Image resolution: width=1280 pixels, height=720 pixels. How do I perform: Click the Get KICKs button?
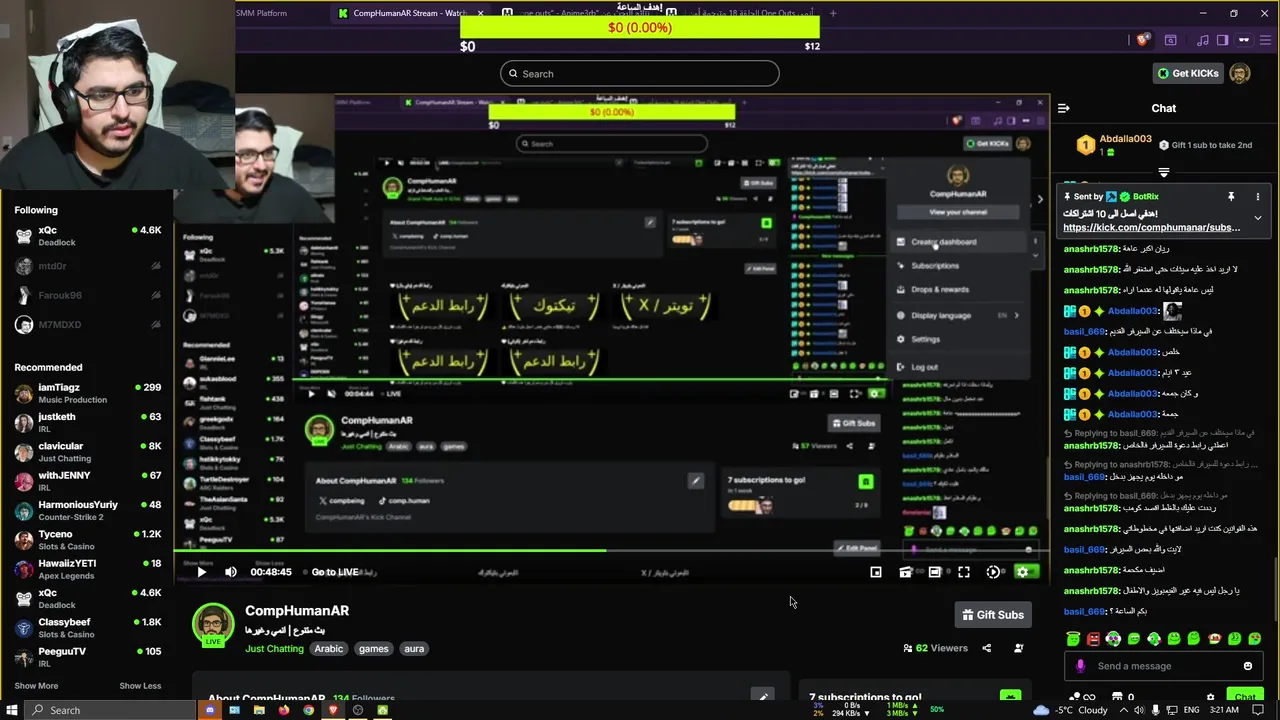tap(1188, 73)
